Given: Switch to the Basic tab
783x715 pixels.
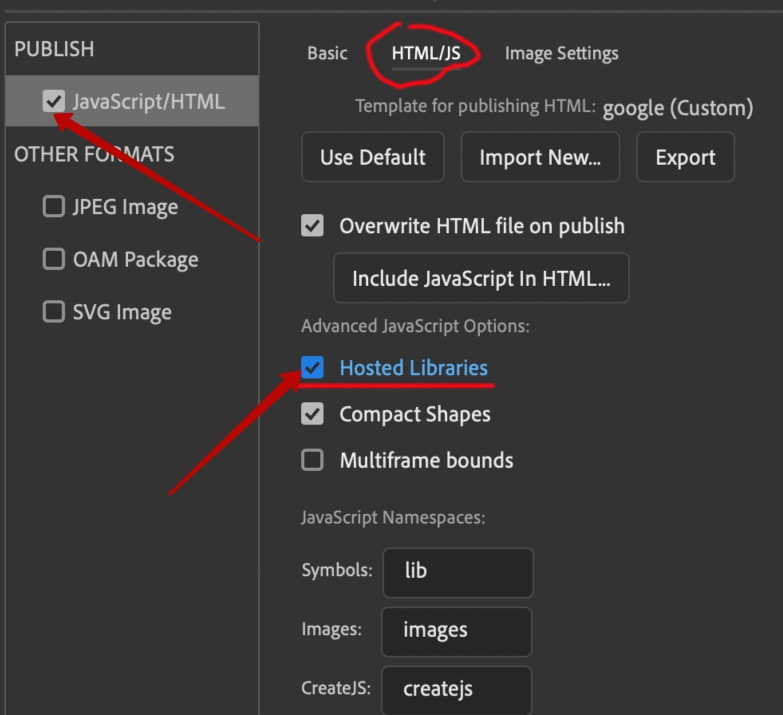Looking at the screenshot, I should point(327,53).
